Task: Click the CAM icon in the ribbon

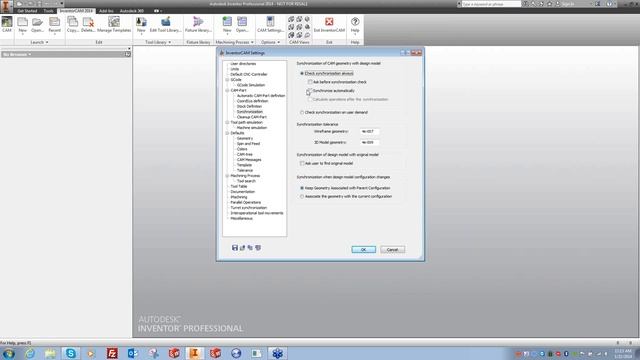Action: (7, 24)
